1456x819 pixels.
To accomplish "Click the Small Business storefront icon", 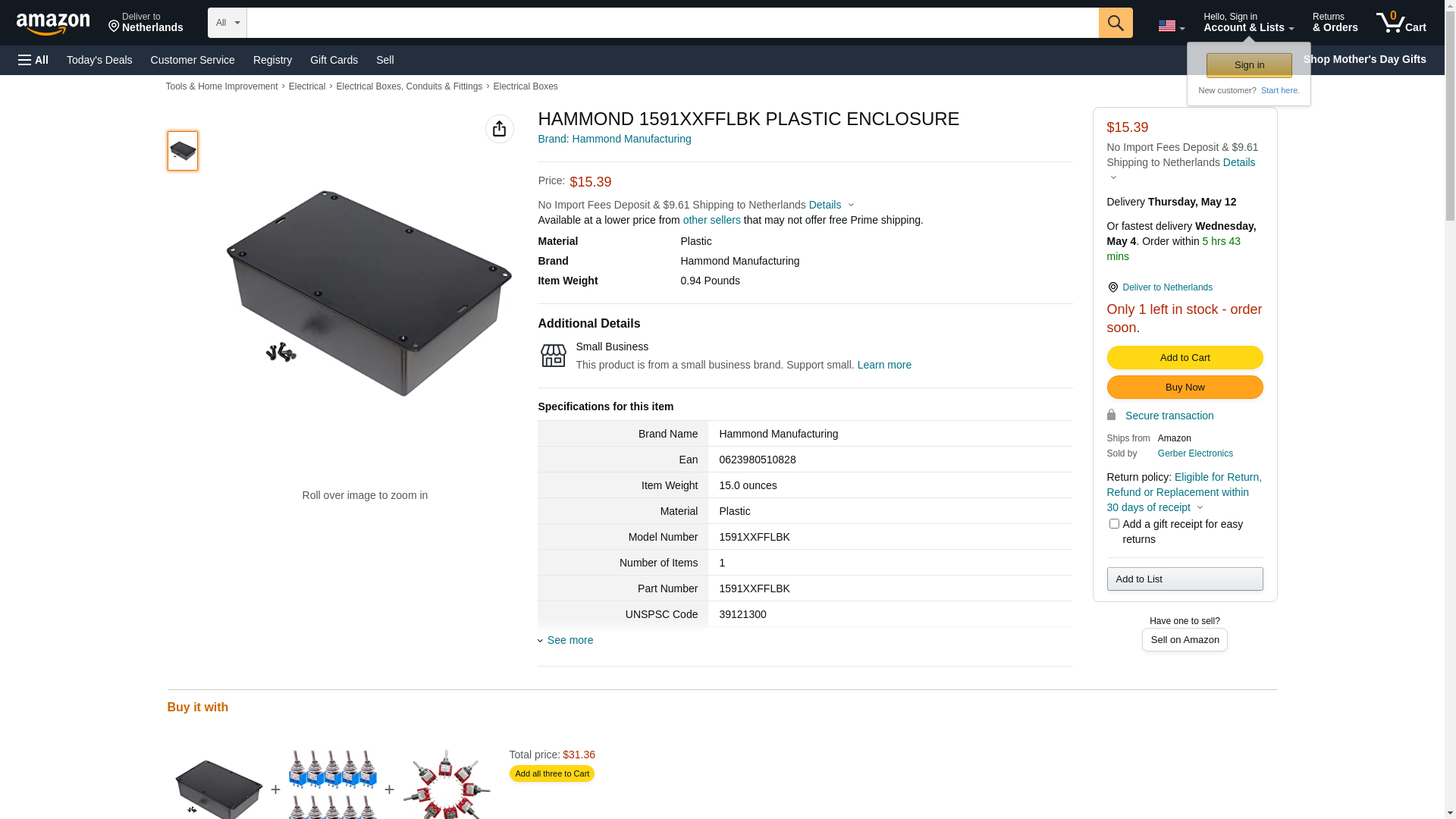I will [553, 356].
